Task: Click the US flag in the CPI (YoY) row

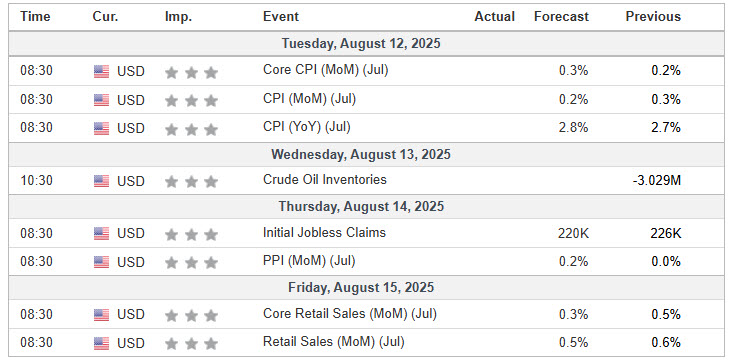Action: click(x=101, y=128)
